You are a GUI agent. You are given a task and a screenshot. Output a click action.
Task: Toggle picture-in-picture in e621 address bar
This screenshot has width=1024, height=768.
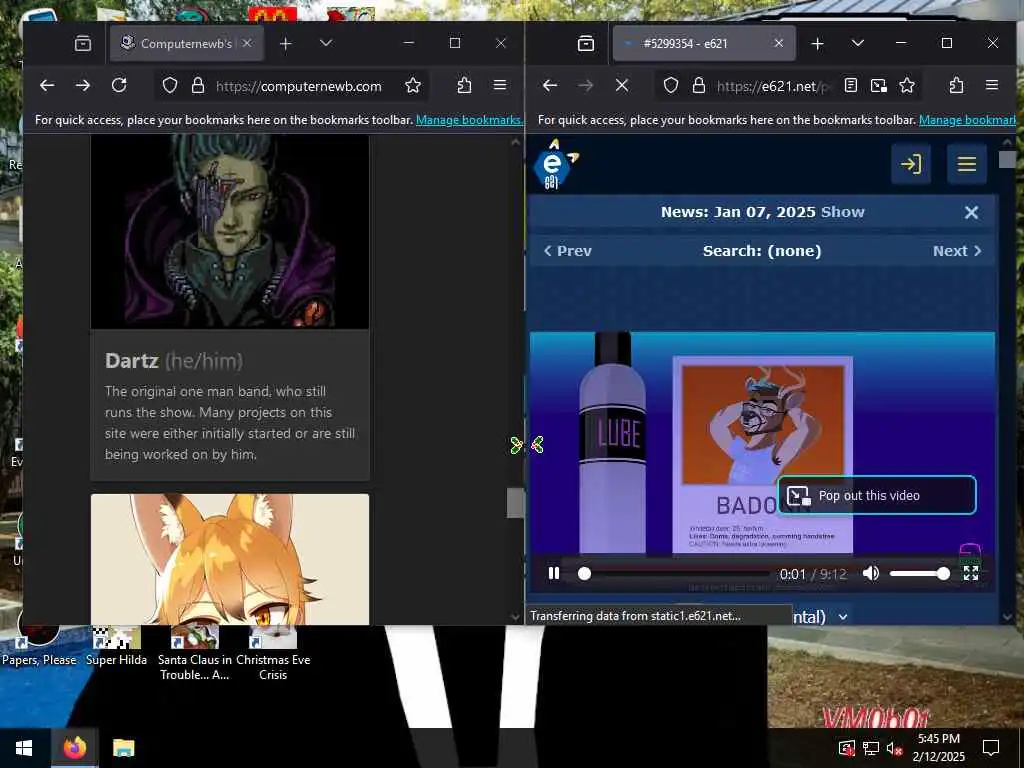pos(879,86)
